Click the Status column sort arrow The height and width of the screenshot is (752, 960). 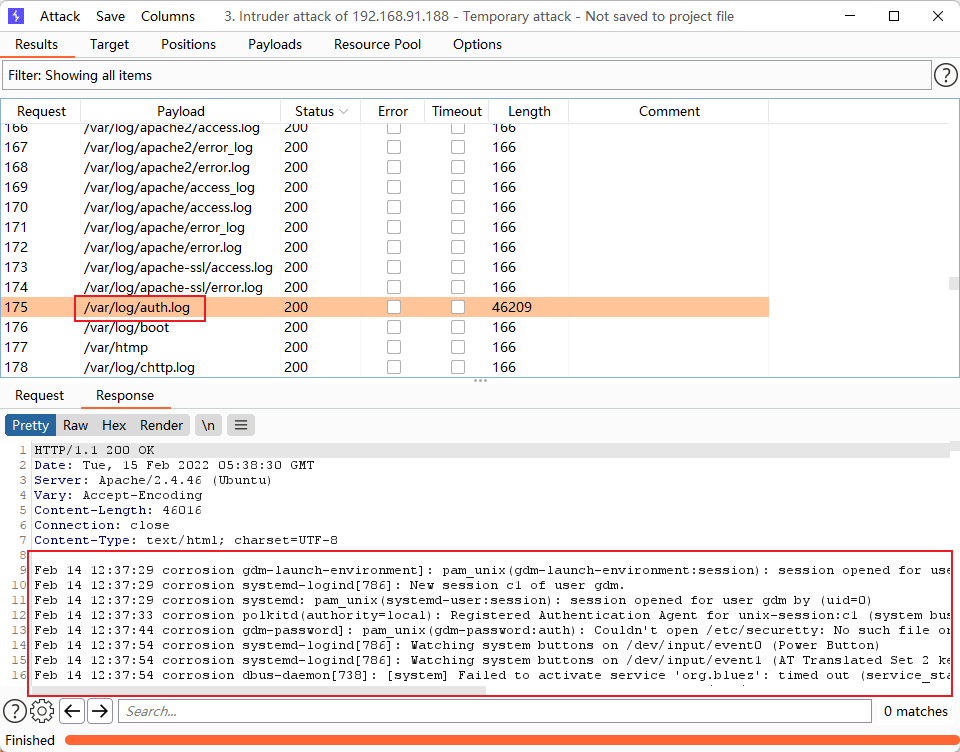coord(343,111)
